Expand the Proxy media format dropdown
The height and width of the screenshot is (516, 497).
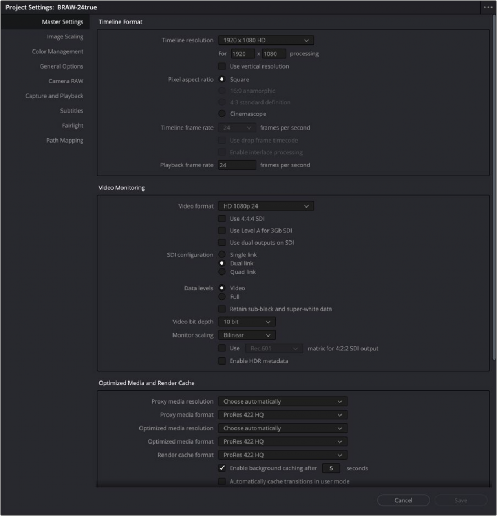(283, 415)
